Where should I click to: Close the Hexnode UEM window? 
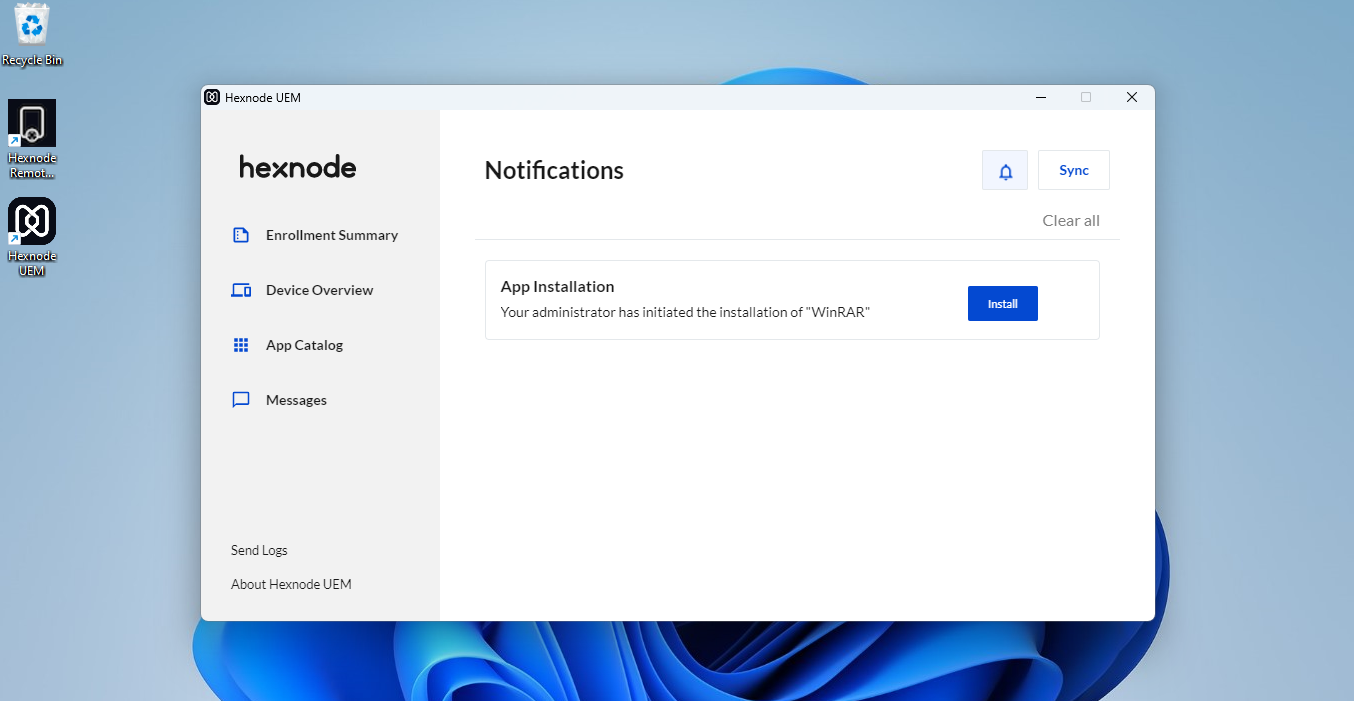pyautogui.click(x=1132, y=97)
